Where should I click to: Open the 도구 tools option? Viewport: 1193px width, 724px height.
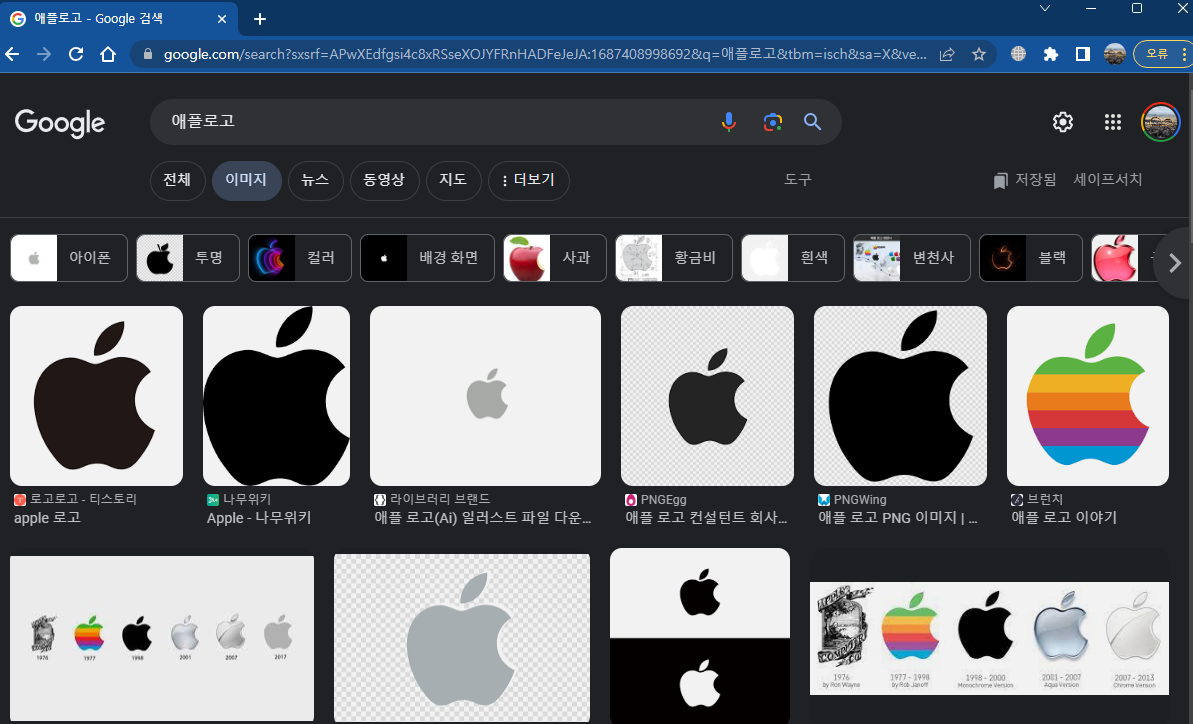tap(797, 179)
